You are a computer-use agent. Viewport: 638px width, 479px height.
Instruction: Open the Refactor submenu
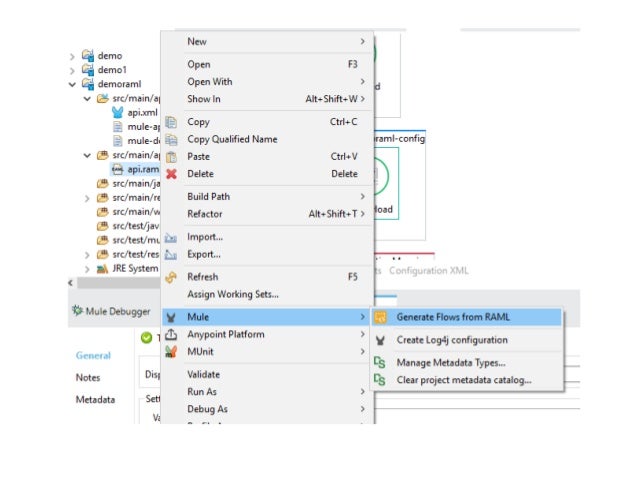[267, 214]
